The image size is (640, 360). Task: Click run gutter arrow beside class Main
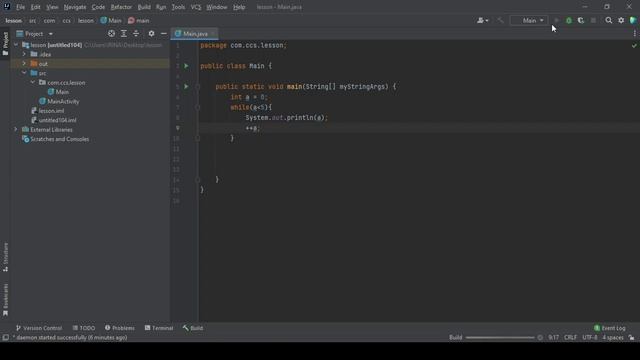click(186, 66)
